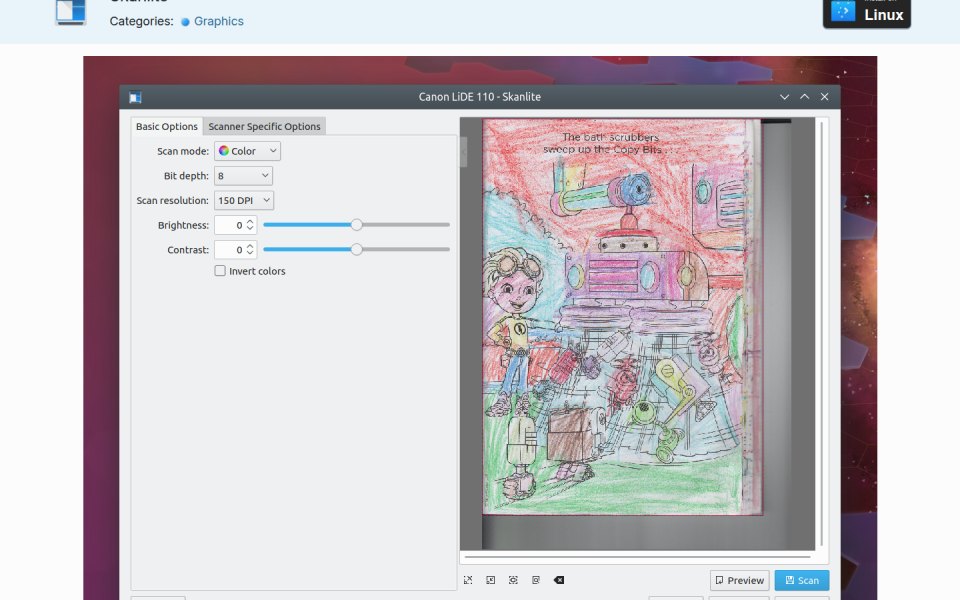Open the Scan resolution 150 DPI dropdown
This screenshot has height=600, width=960.
(x=244, y=200)
